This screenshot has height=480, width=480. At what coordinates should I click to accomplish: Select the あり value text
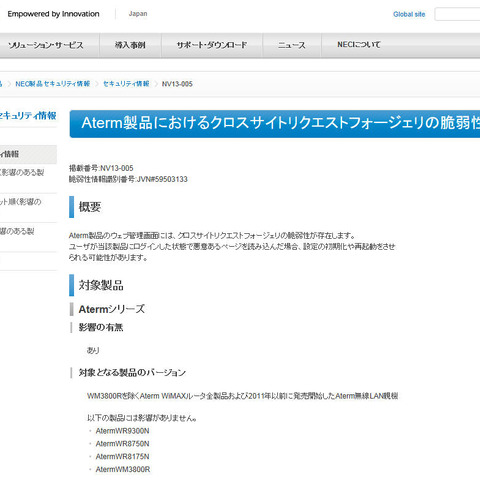[x=93, y=350]
